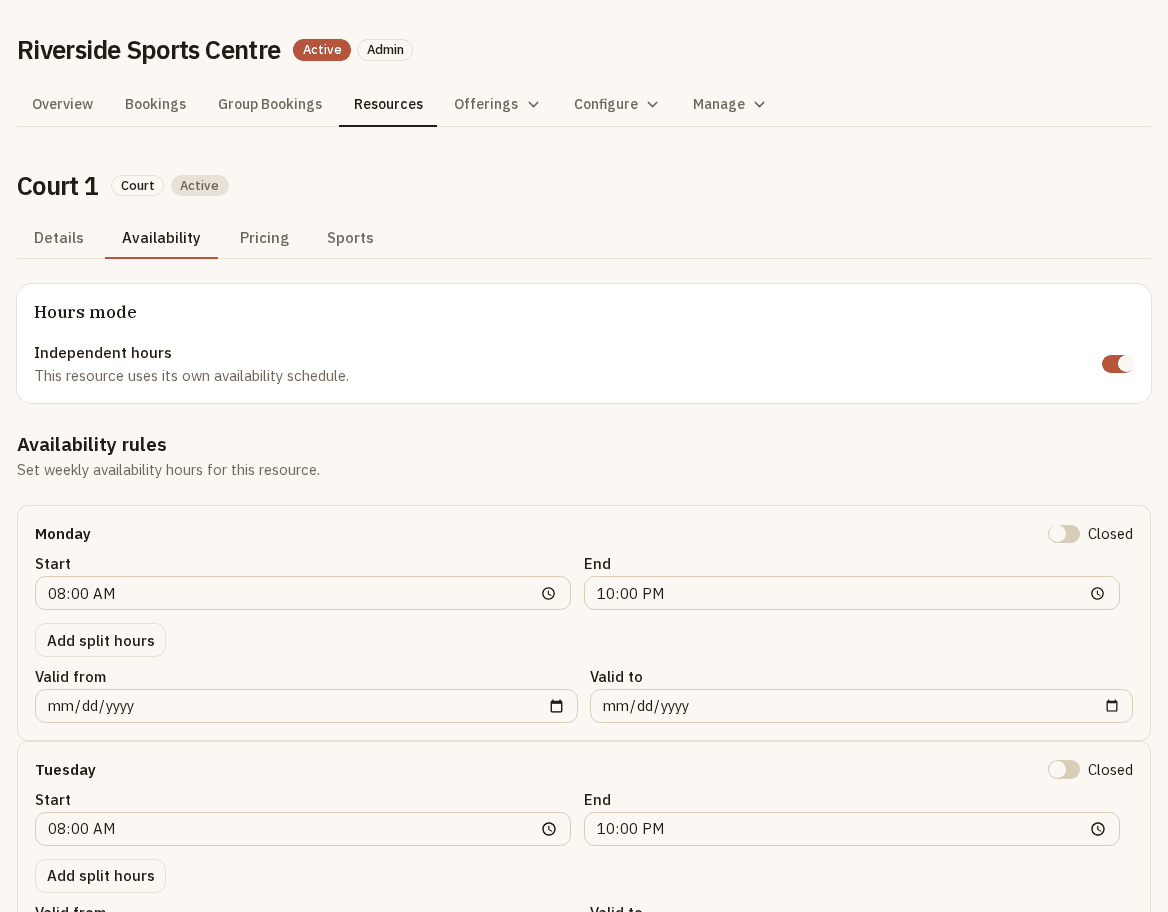Open the Group Bookings tab
1168x912 pixels.
tap(270, 104)
